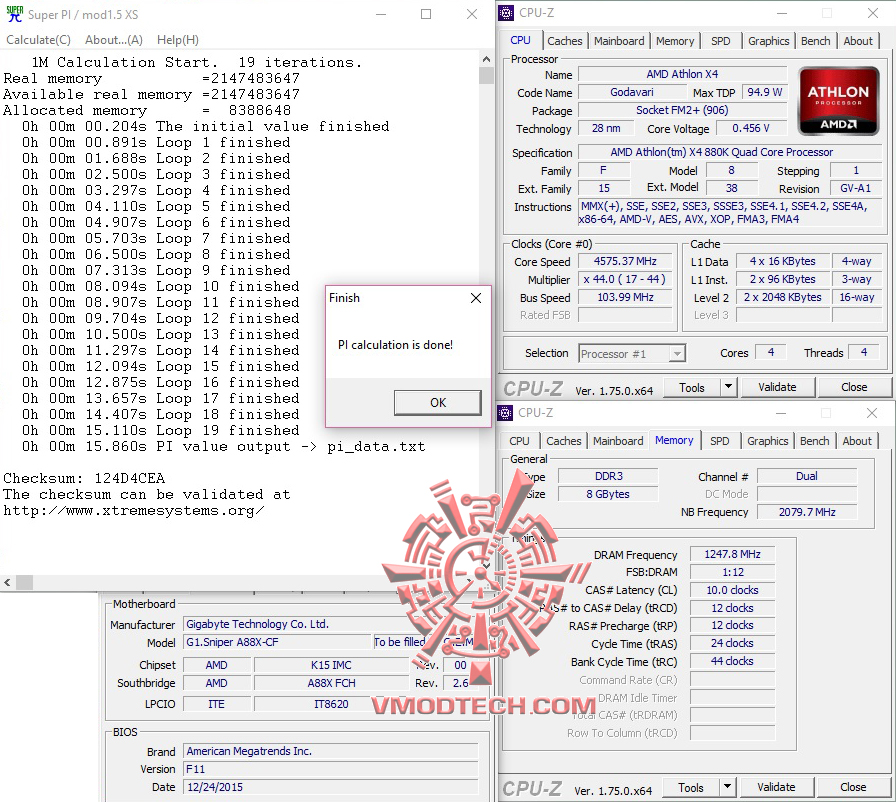Click the Bus Speed value 103.99 MHz

pos(625,297)
